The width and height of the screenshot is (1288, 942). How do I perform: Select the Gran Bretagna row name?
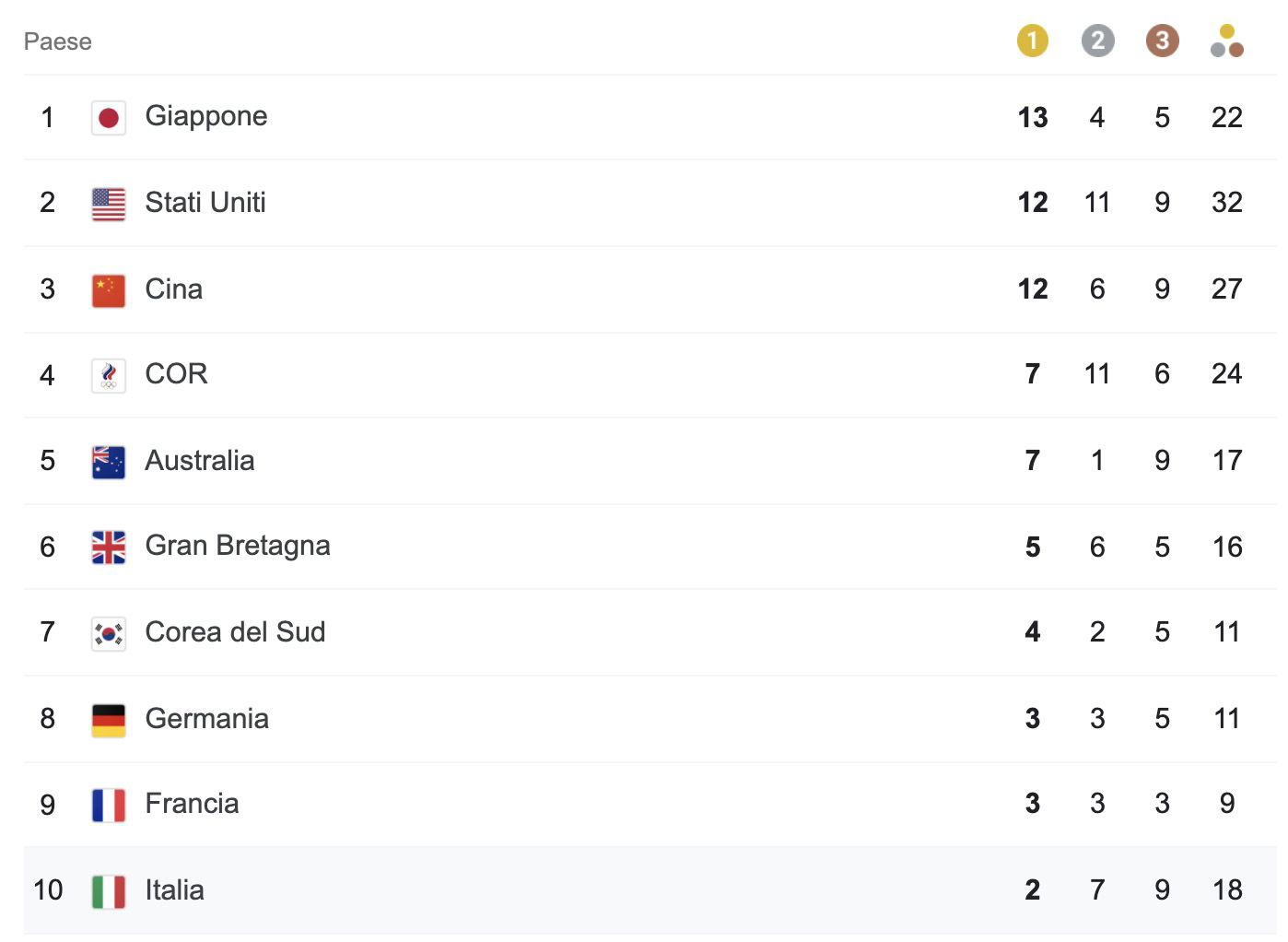pyautogui.click(x=238, y=546)
